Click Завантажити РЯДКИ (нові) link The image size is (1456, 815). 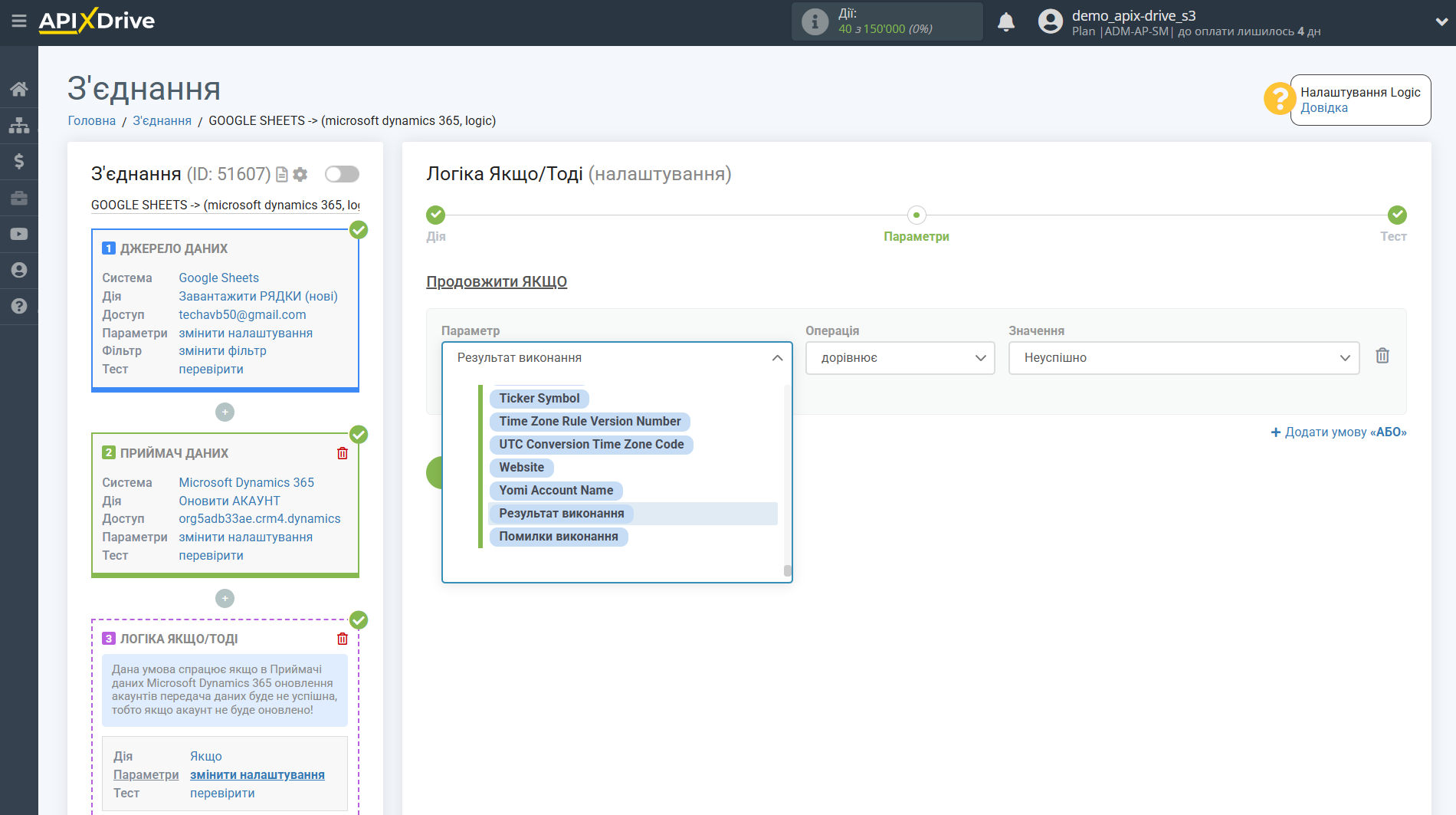coord(258,297)
